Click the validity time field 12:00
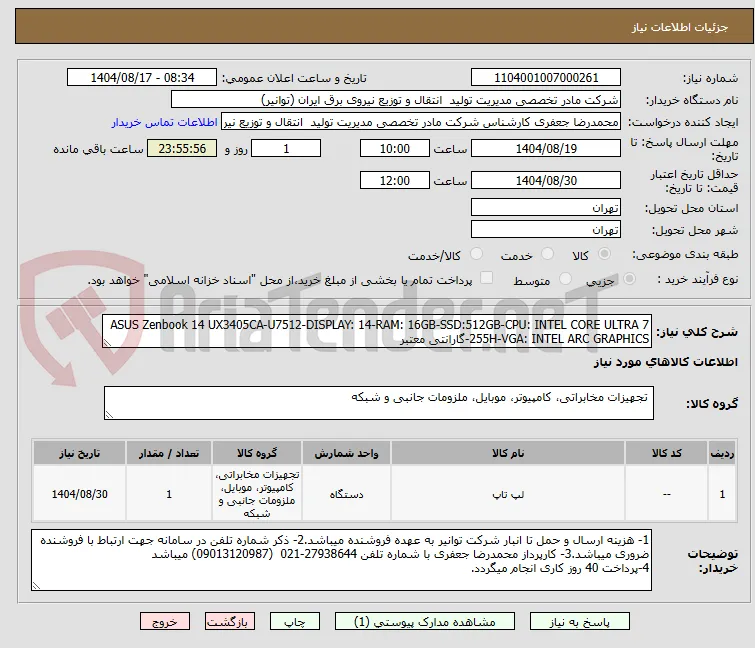This screenshot has width=755, height=648. pos(394,181)
